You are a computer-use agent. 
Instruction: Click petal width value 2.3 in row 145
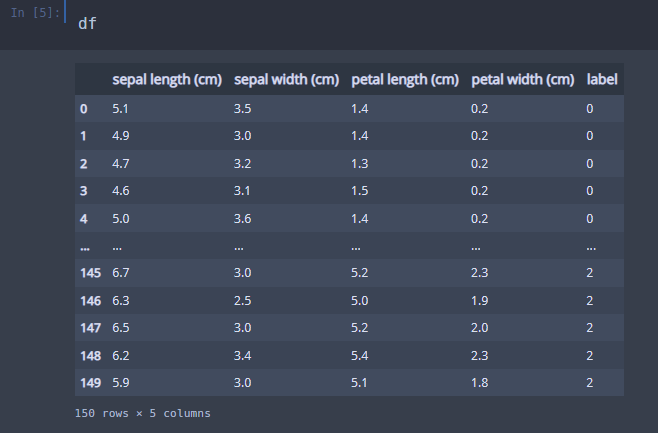click(x=480, y=273)
